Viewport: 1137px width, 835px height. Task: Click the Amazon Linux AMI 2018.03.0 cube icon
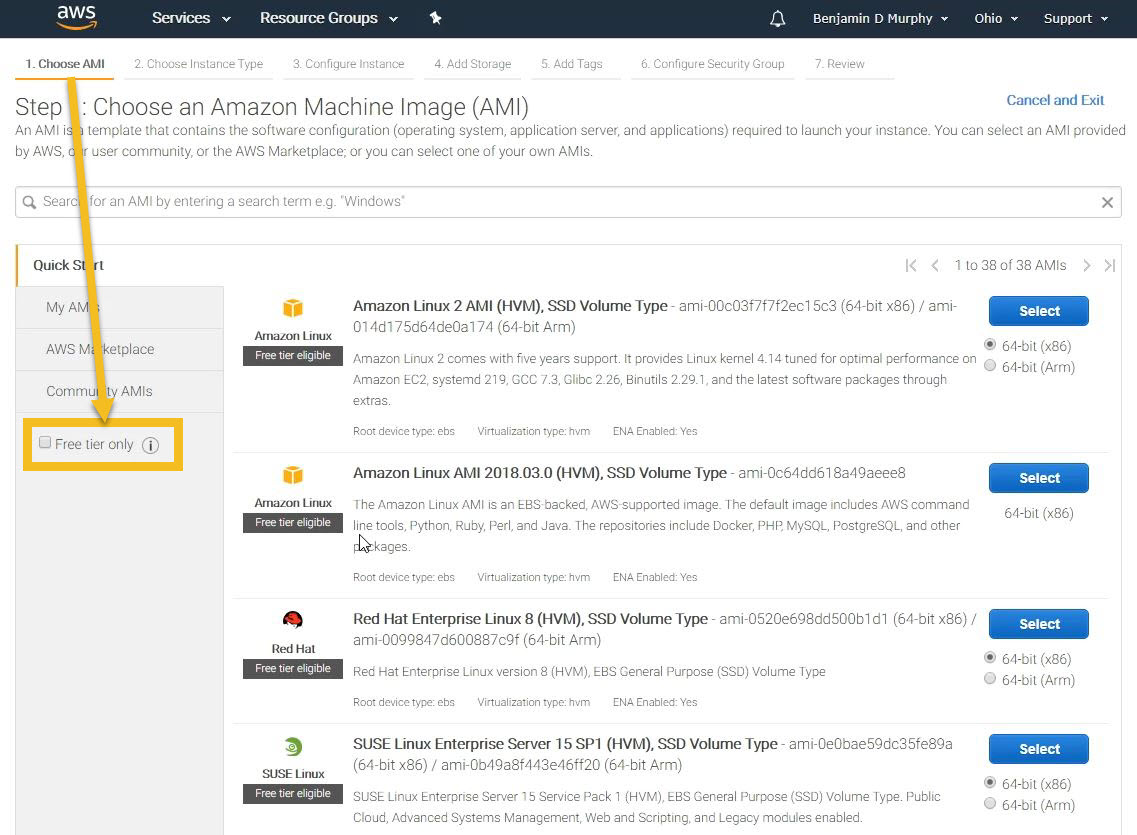(x=293, y=475)
